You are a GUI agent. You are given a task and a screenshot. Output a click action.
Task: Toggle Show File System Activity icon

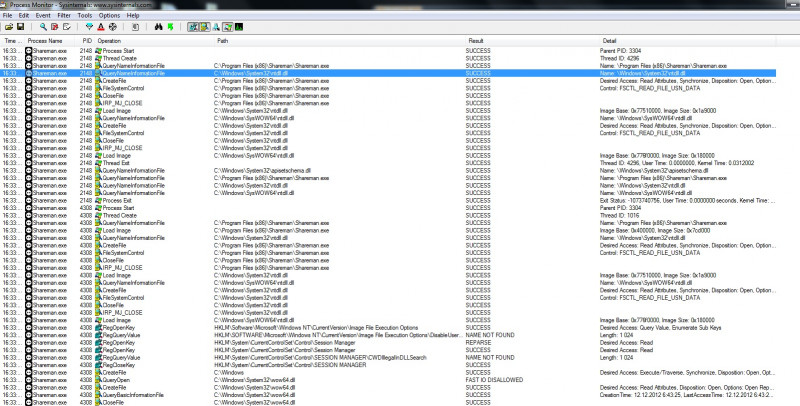(205, 27)
